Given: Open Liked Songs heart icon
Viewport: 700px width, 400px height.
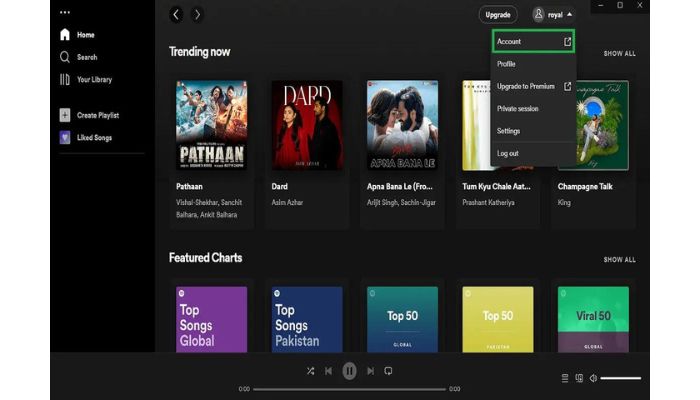Looking at the screenshot, I should click(x=65, y=138).
